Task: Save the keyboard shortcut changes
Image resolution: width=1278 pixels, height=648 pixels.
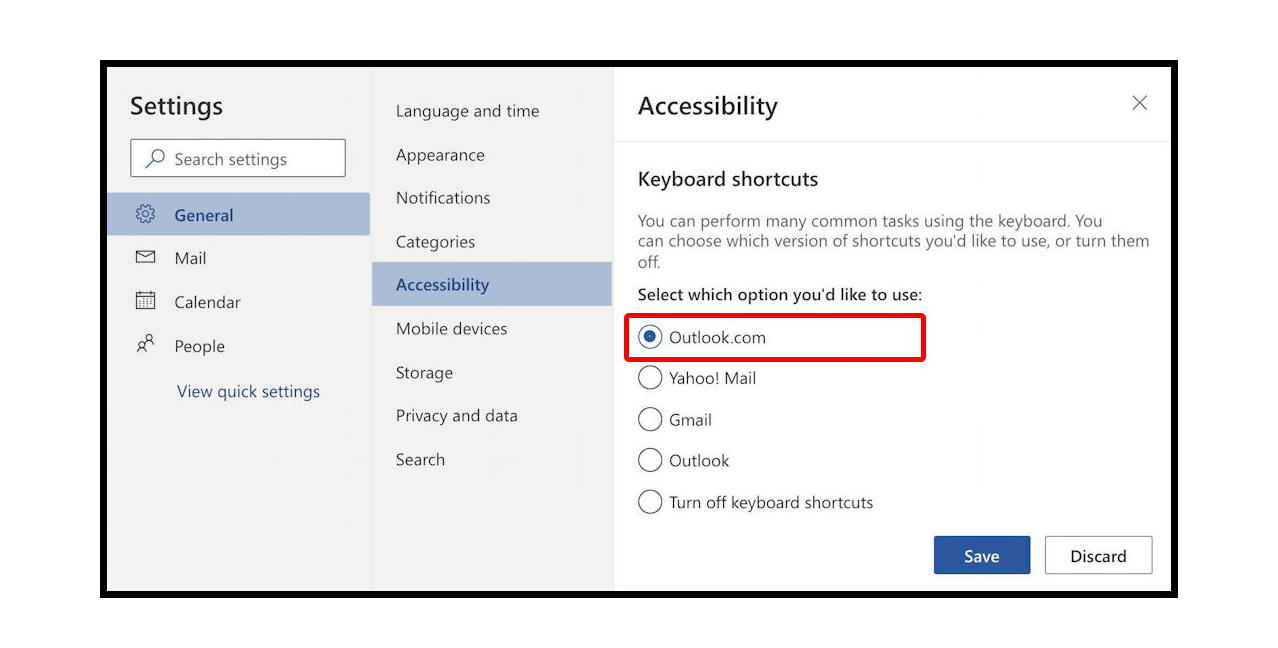Action: coord(981,555)
